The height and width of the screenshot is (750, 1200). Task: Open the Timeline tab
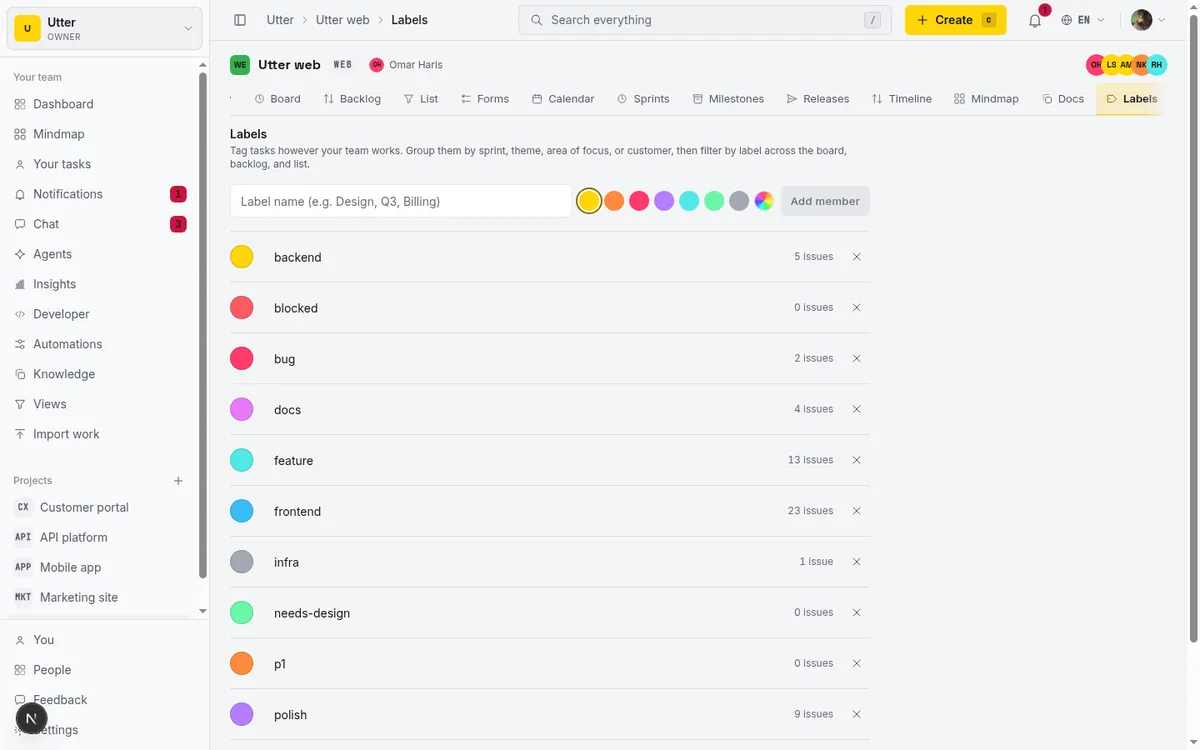pyautogui.click(x=902, y=99)
